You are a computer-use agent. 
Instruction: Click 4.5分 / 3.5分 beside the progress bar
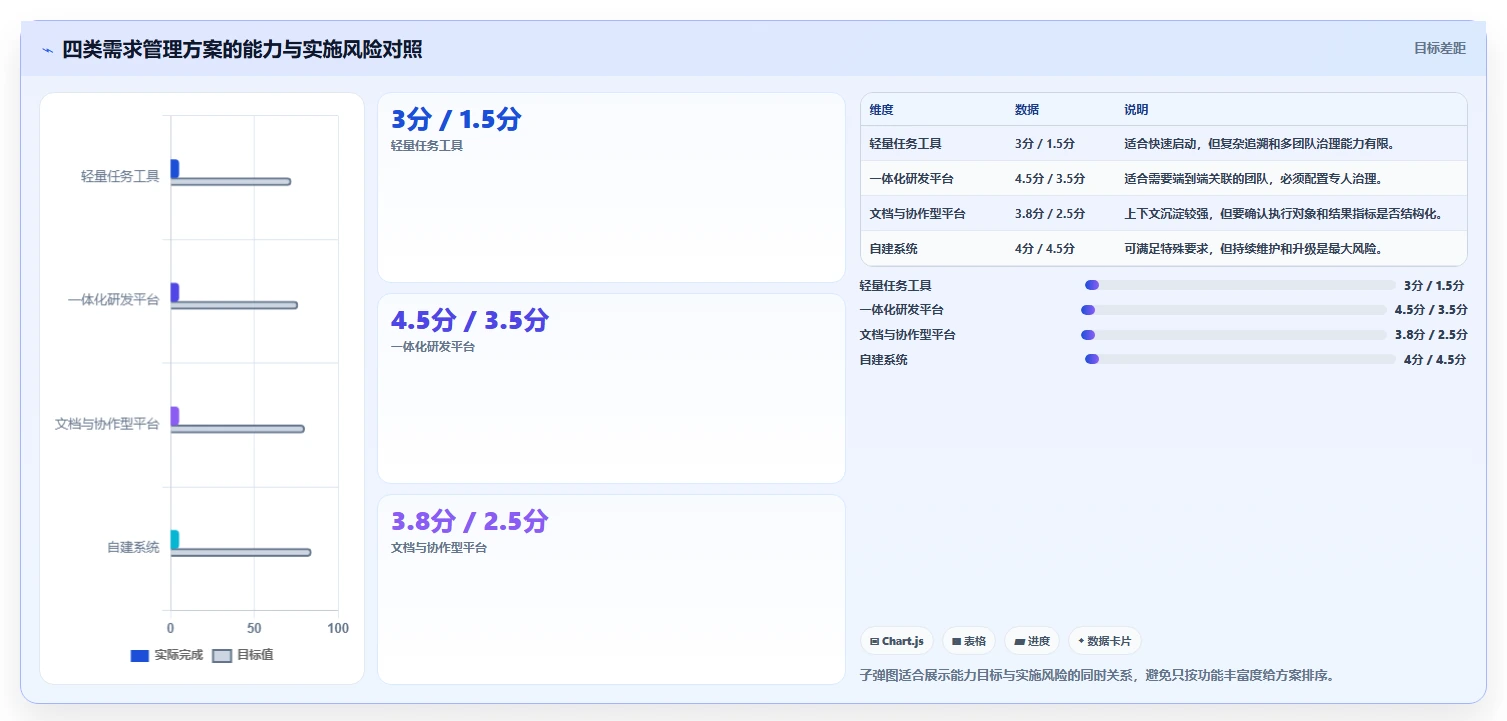click(1431, 310)
